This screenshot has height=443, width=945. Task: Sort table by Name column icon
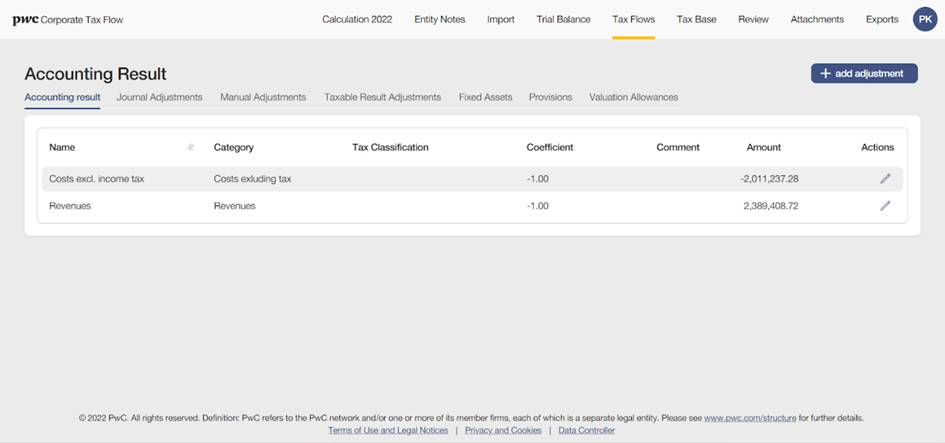190,148
